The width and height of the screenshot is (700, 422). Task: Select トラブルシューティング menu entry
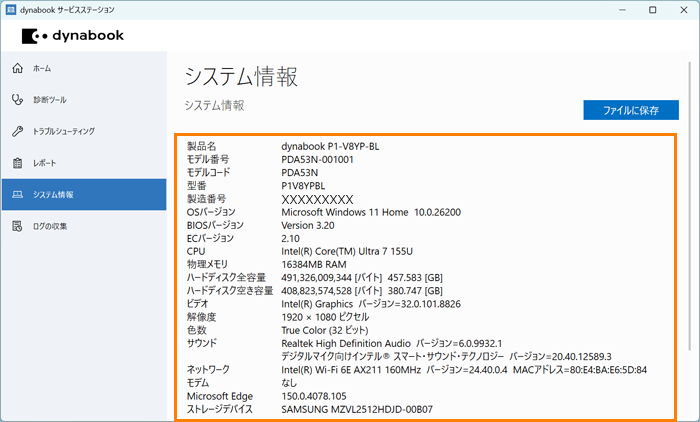click(x=84, y=131)
